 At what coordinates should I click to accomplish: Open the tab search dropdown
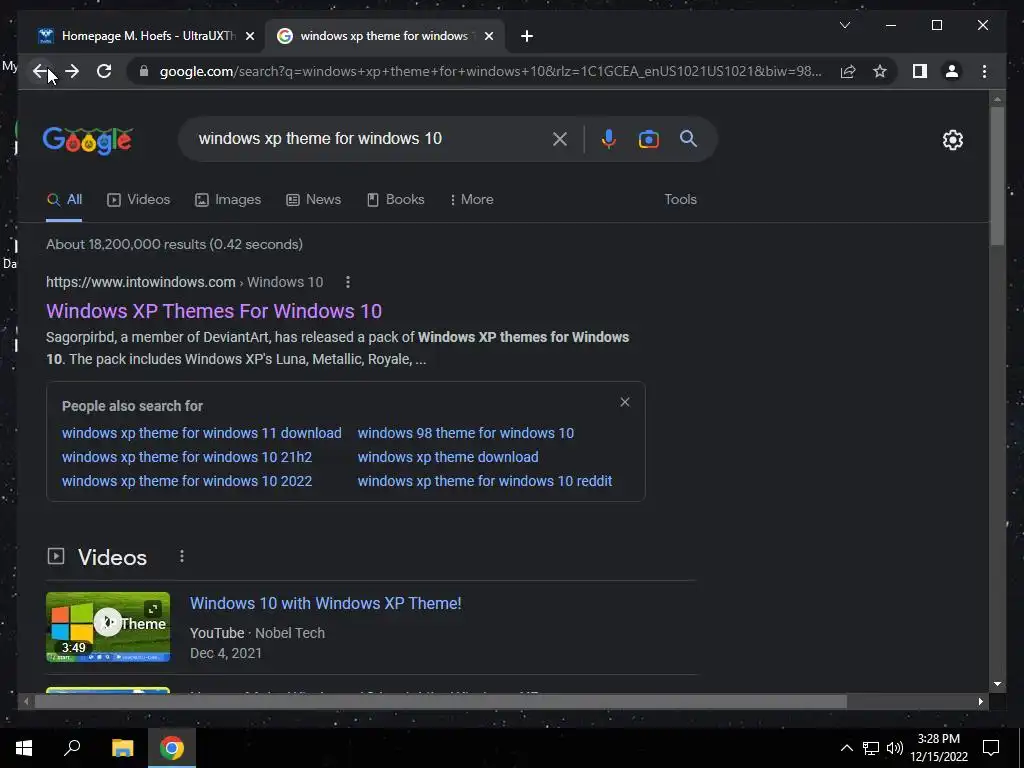pyautogui.click(x=844, y=25)
